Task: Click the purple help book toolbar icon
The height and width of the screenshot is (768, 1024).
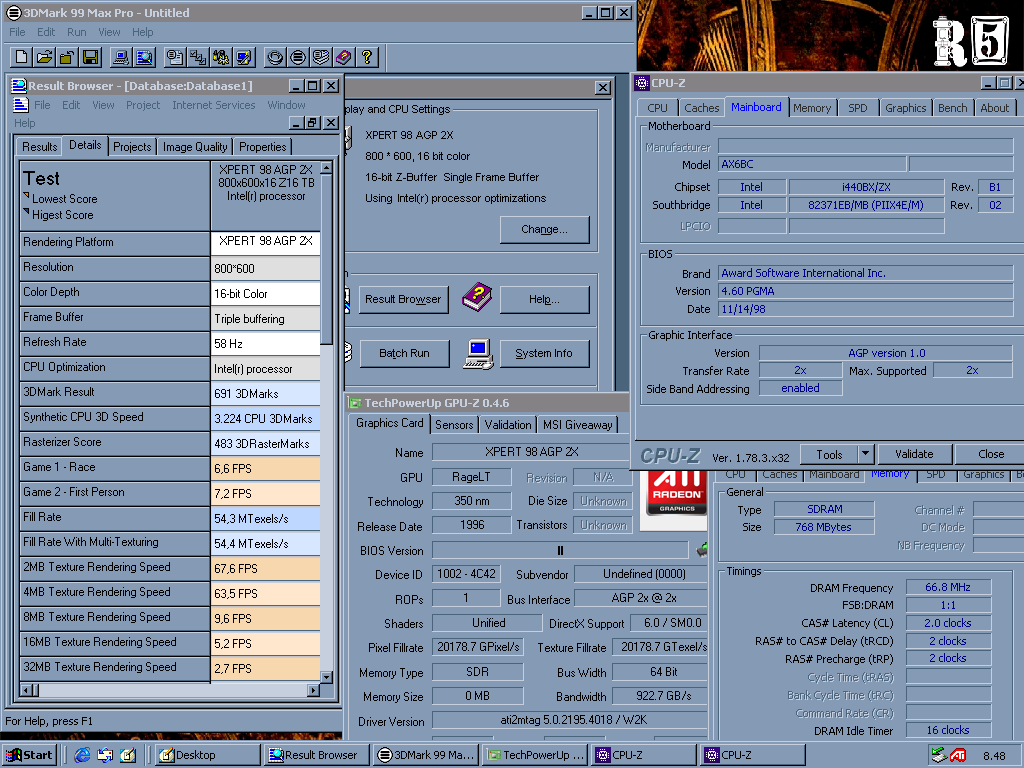Action: click(x=344, y=57)
